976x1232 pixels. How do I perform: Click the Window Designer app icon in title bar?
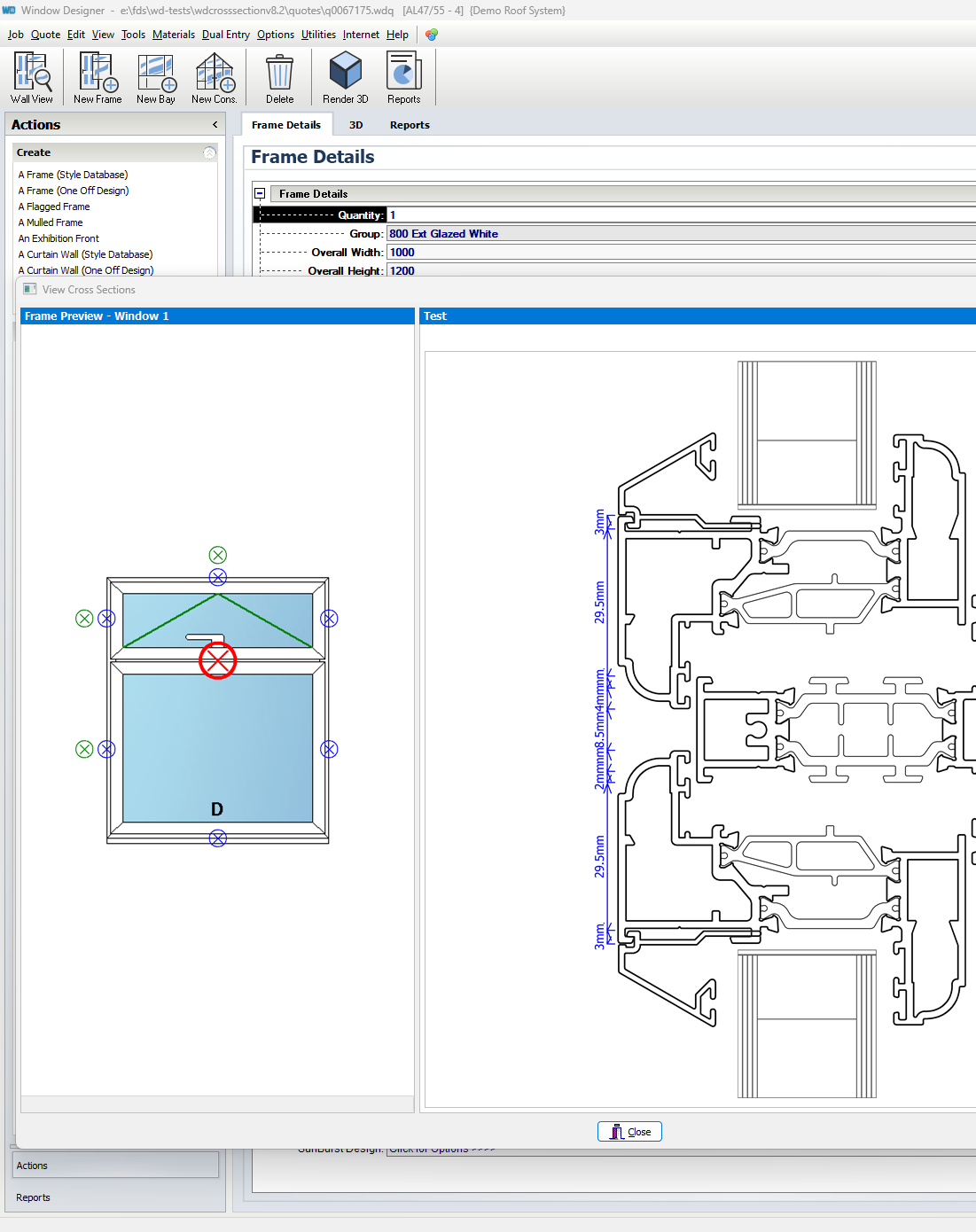(x=9, y=11)
